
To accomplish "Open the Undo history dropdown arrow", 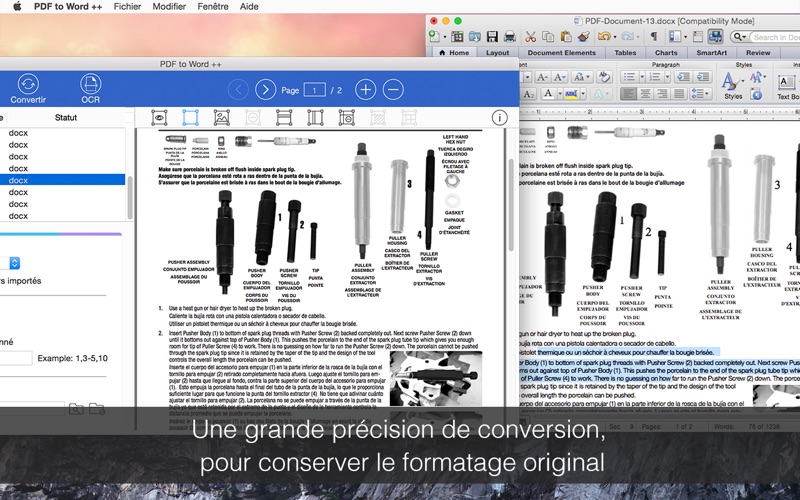I will tap(615, 37).
